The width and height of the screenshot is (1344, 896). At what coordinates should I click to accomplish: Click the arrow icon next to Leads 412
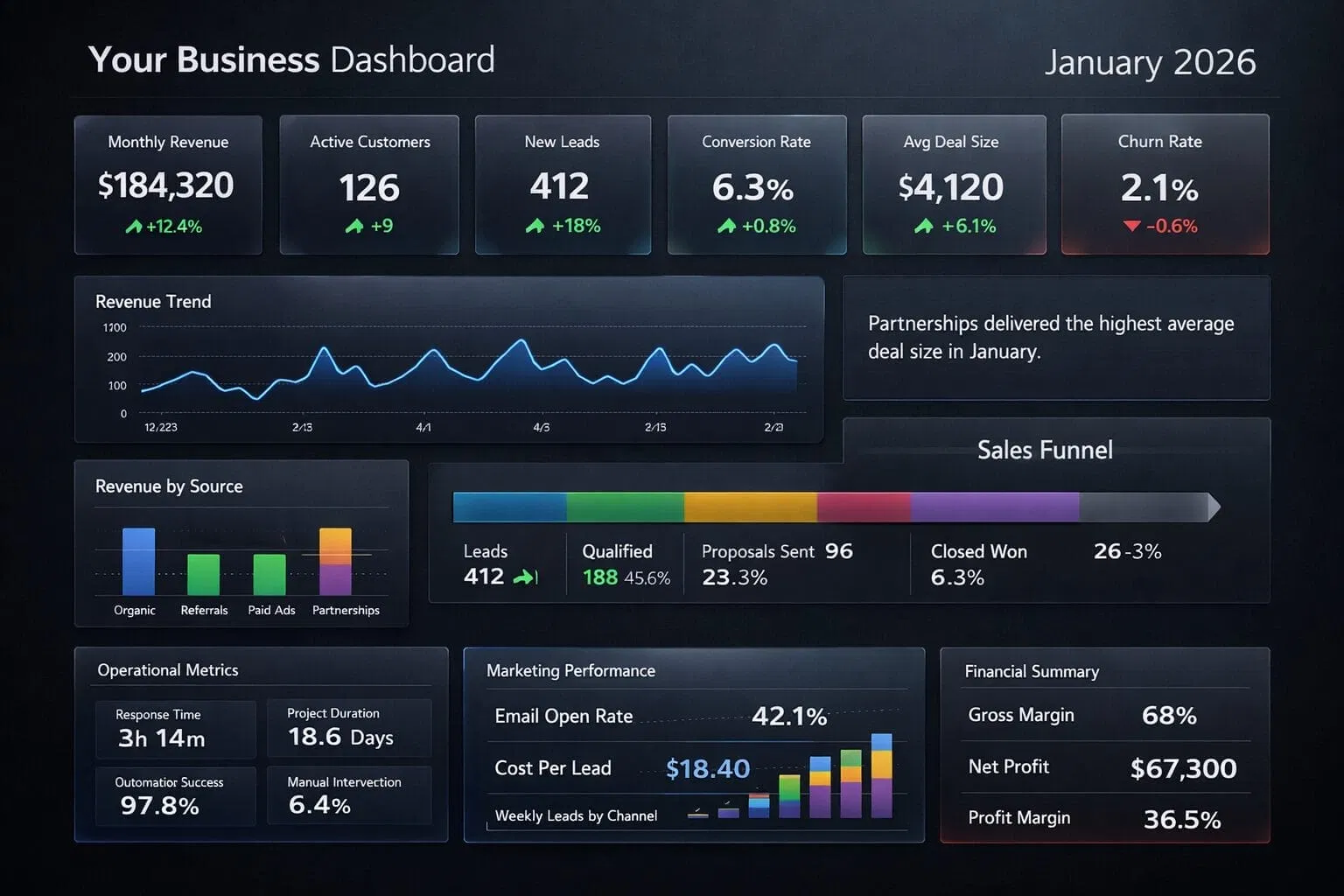[525, 577]
